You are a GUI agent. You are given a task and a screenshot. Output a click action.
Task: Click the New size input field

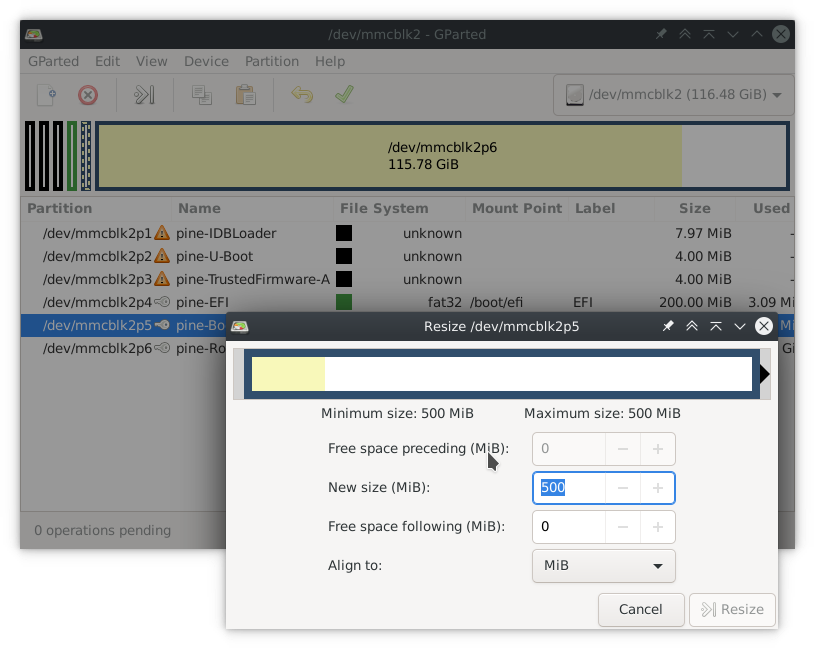[568, 488]
